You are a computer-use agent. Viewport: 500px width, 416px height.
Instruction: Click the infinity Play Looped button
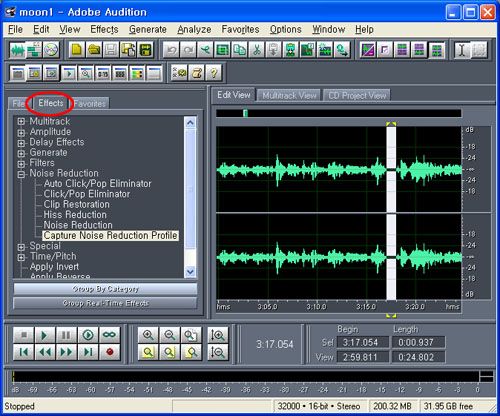point(109,335)
